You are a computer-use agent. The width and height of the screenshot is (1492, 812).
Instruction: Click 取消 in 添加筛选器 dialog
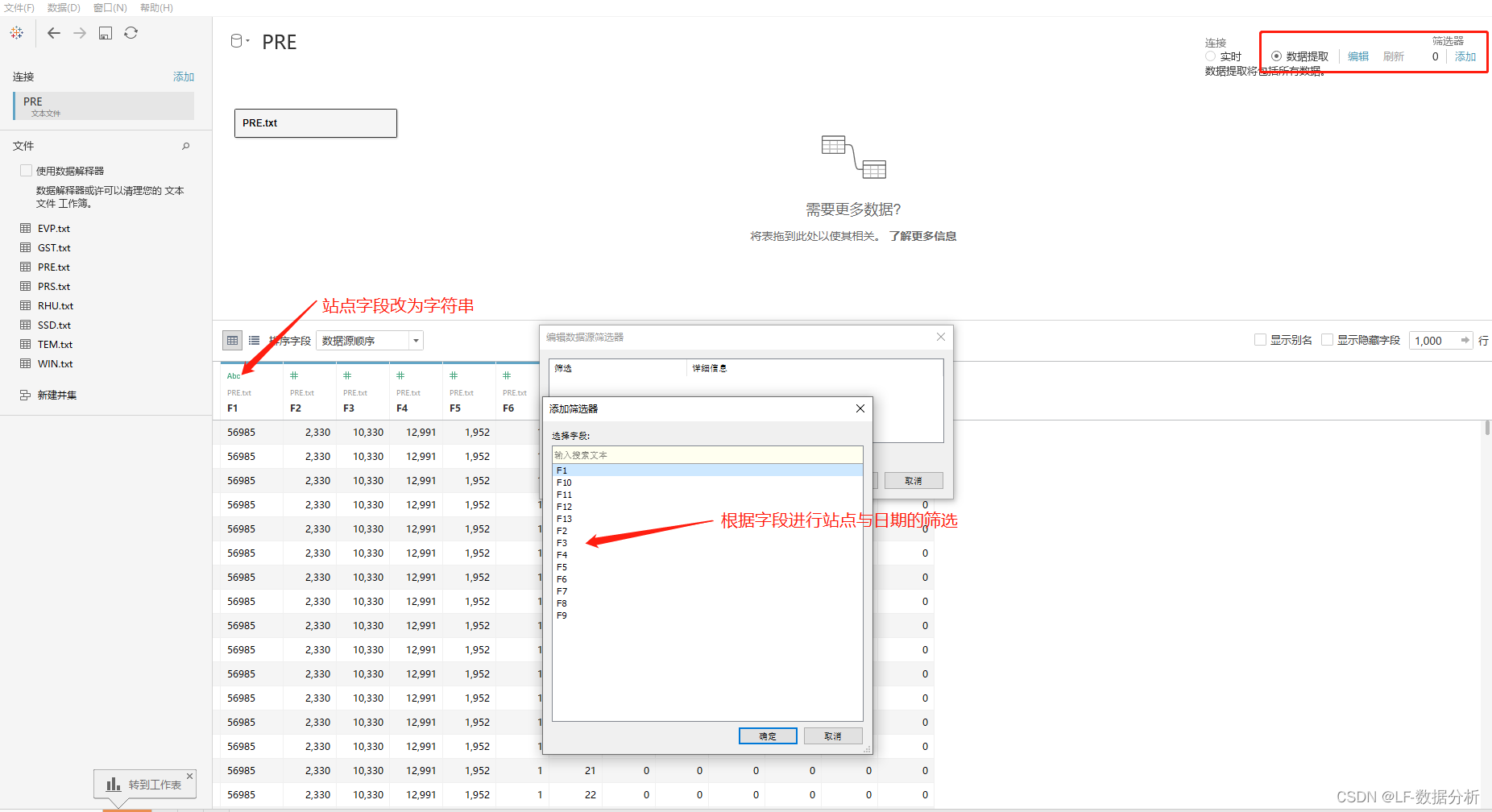tap(833, 736)
